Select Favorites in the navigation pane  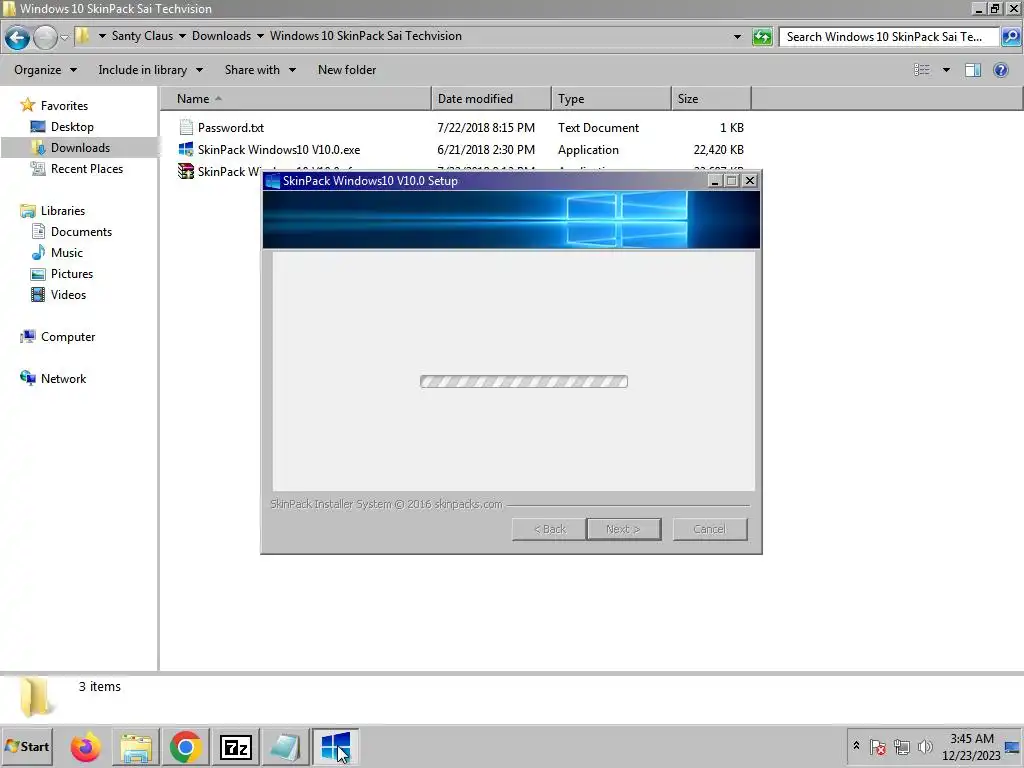[x=64, y=106]
